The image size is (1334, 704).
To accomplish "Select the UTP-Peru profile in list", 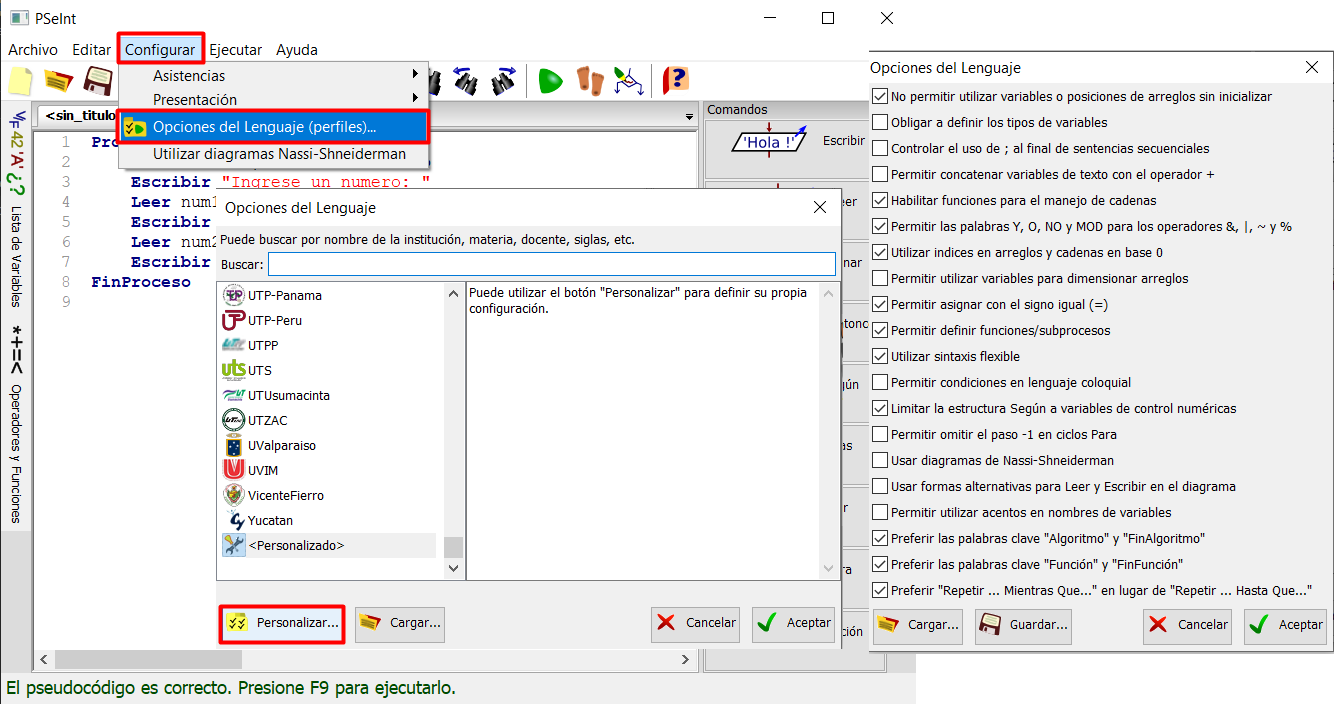I will 275,321.
